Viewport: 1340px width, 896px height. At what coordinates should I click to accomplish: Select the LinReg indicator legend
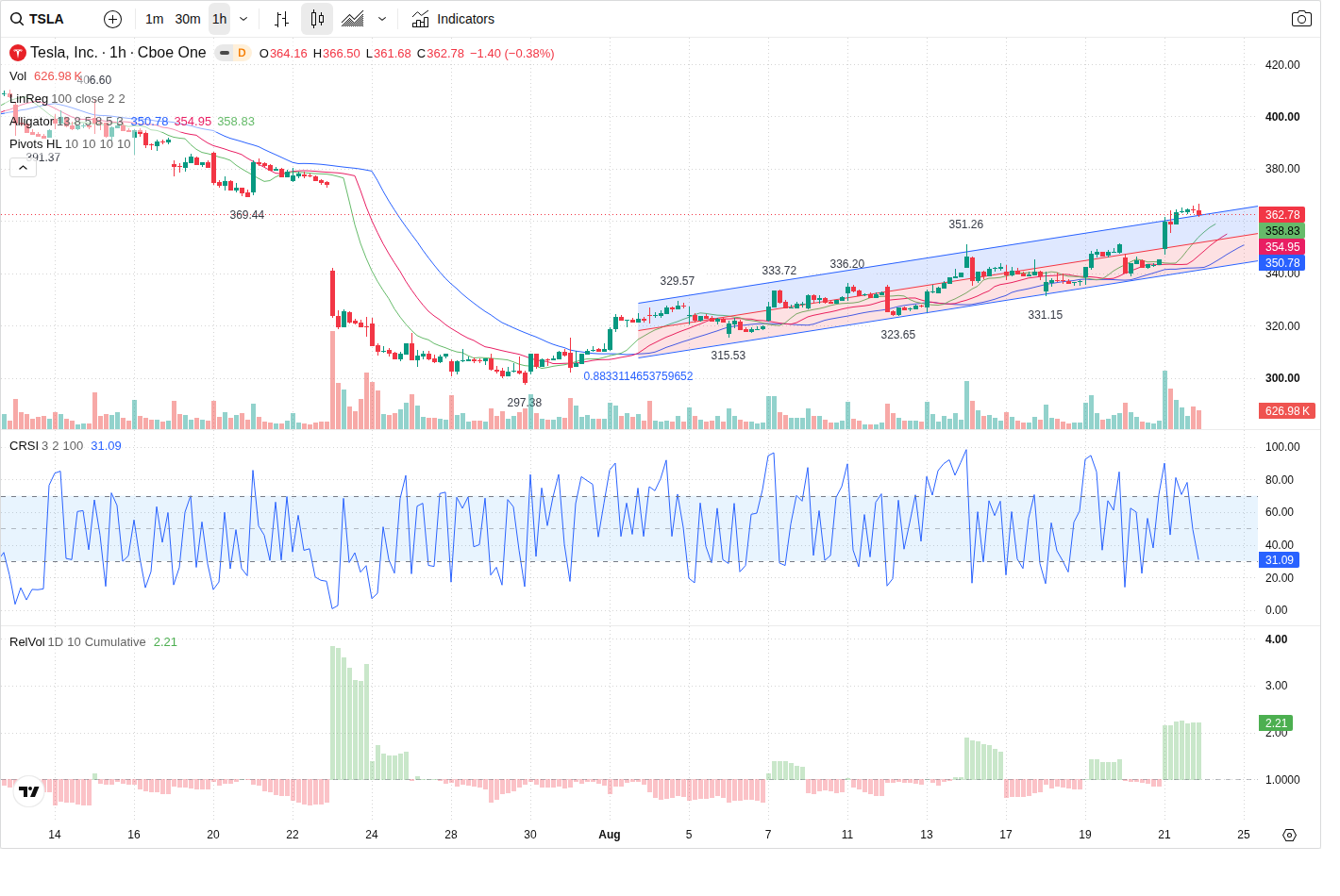pyautogui.click(x=28, y=99)
